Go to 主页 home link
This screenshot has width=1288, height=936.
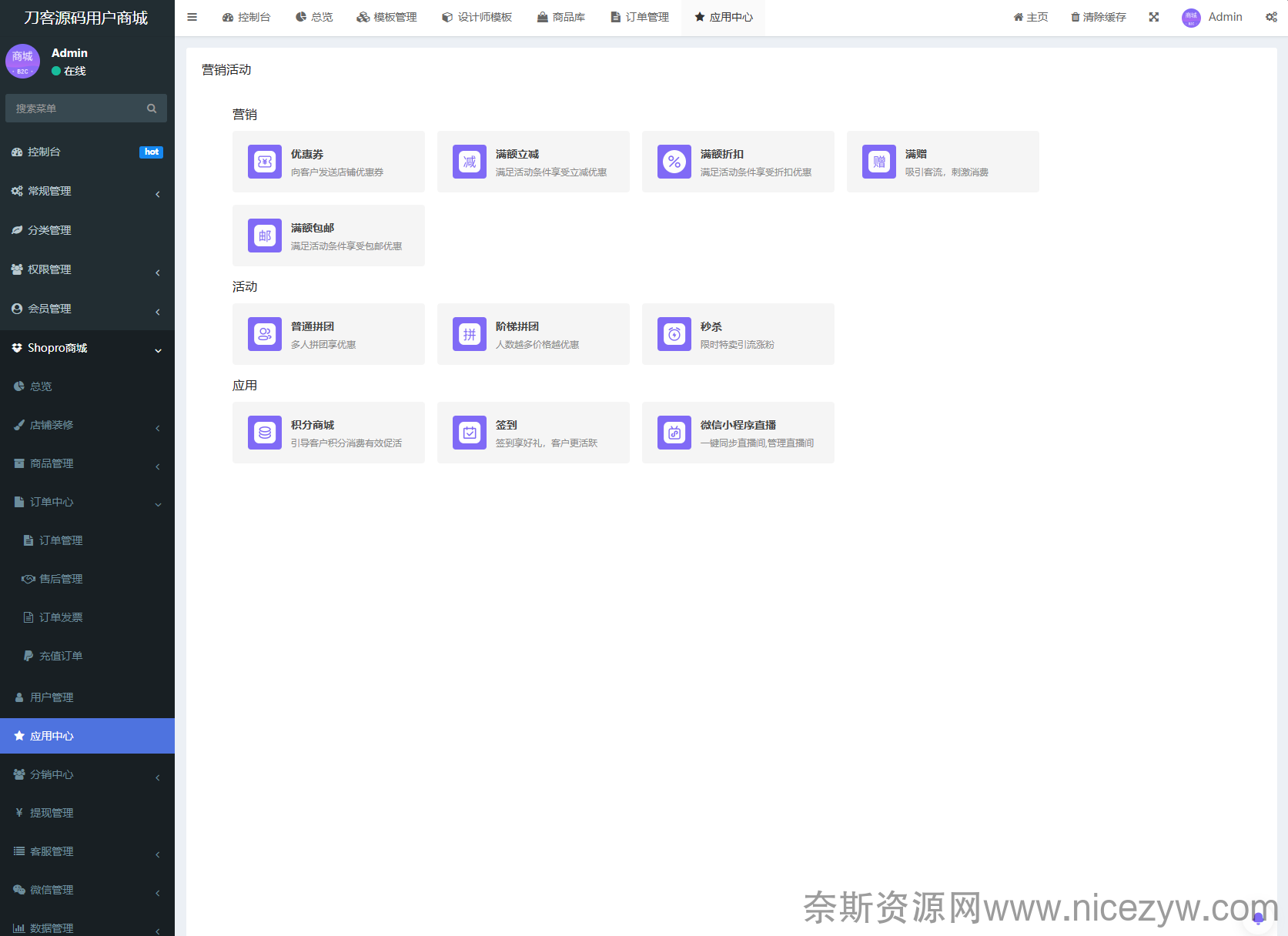pos(1030,17)
